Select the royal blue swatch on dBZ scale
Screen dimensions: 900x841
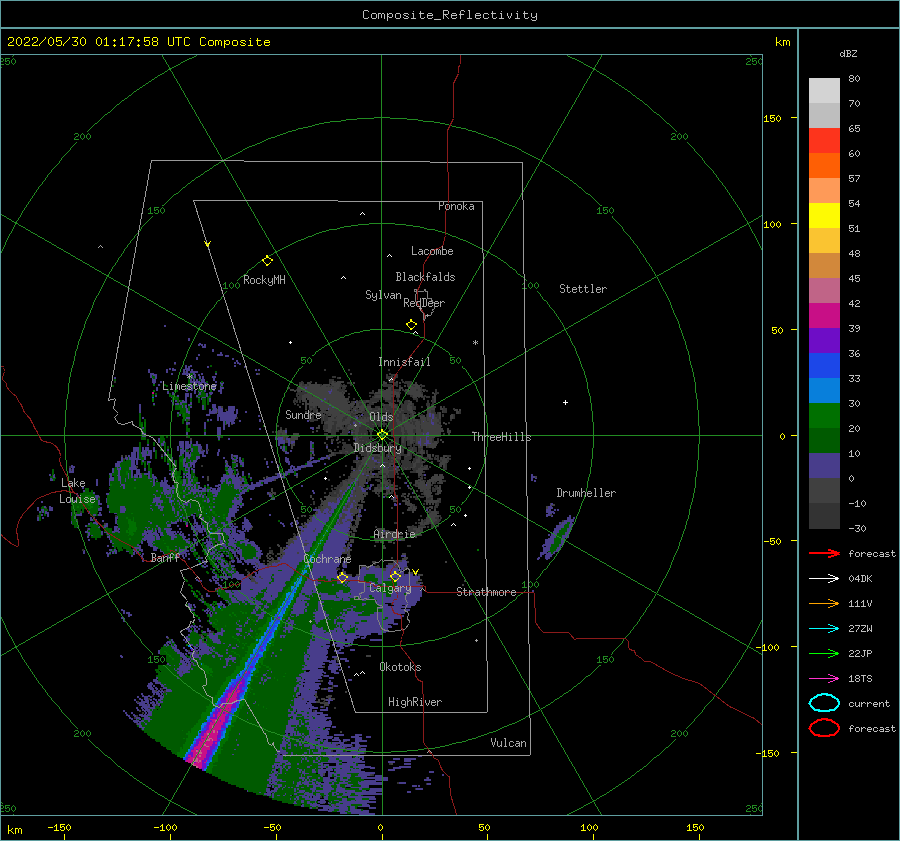(x=824, y=366)
